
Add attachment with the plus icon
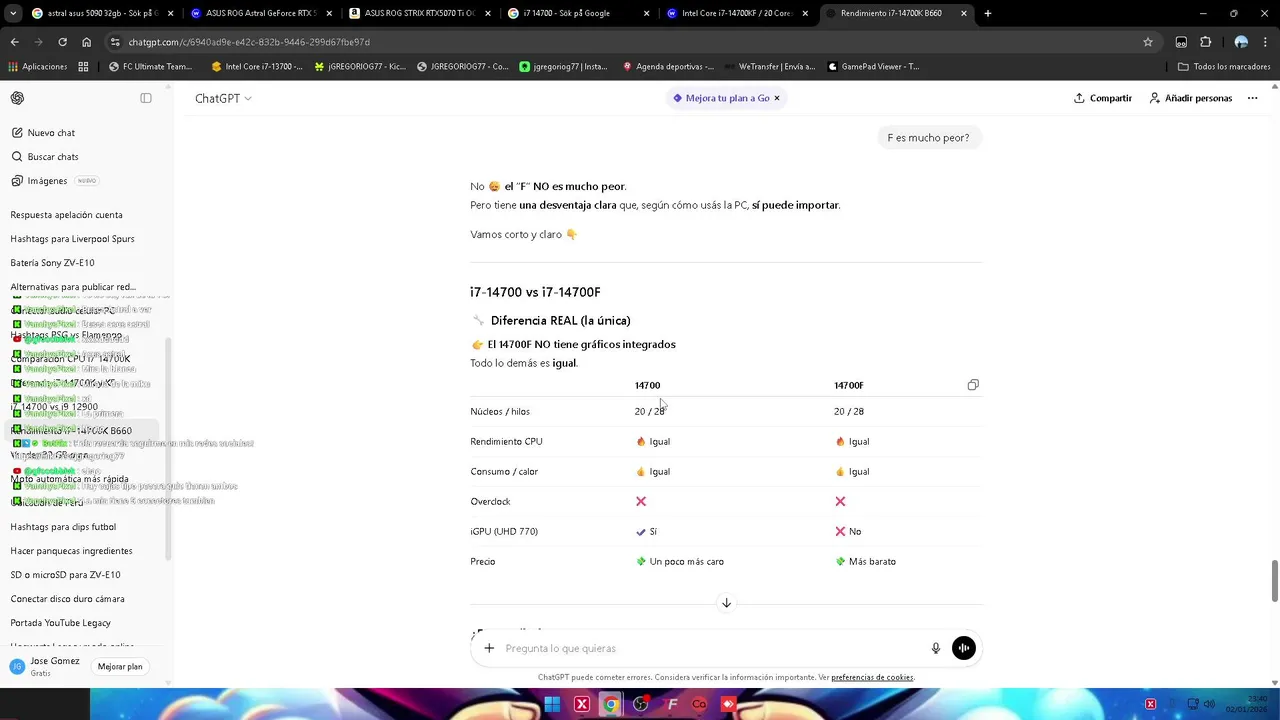[489, 648]
